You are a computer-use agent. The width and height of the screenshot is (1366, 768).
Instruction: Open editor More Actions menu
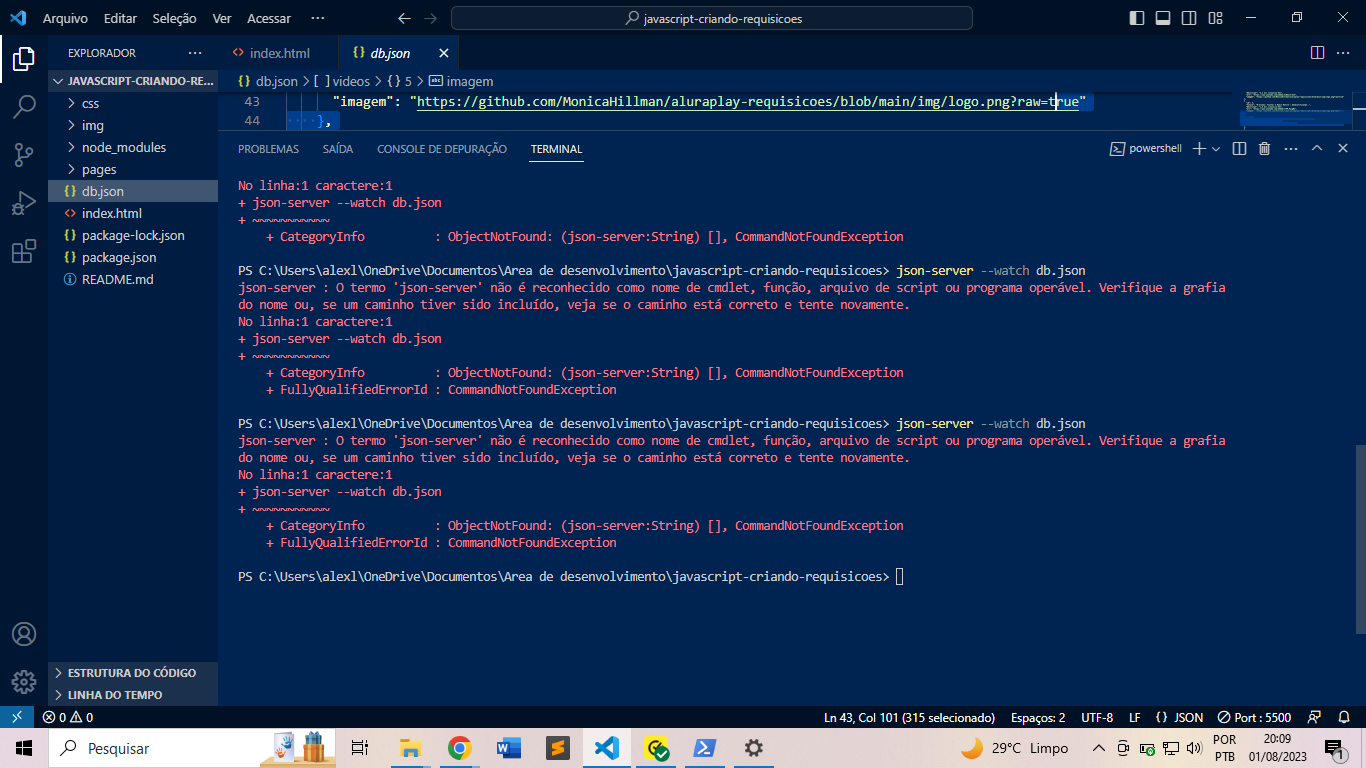(1343, 53)
